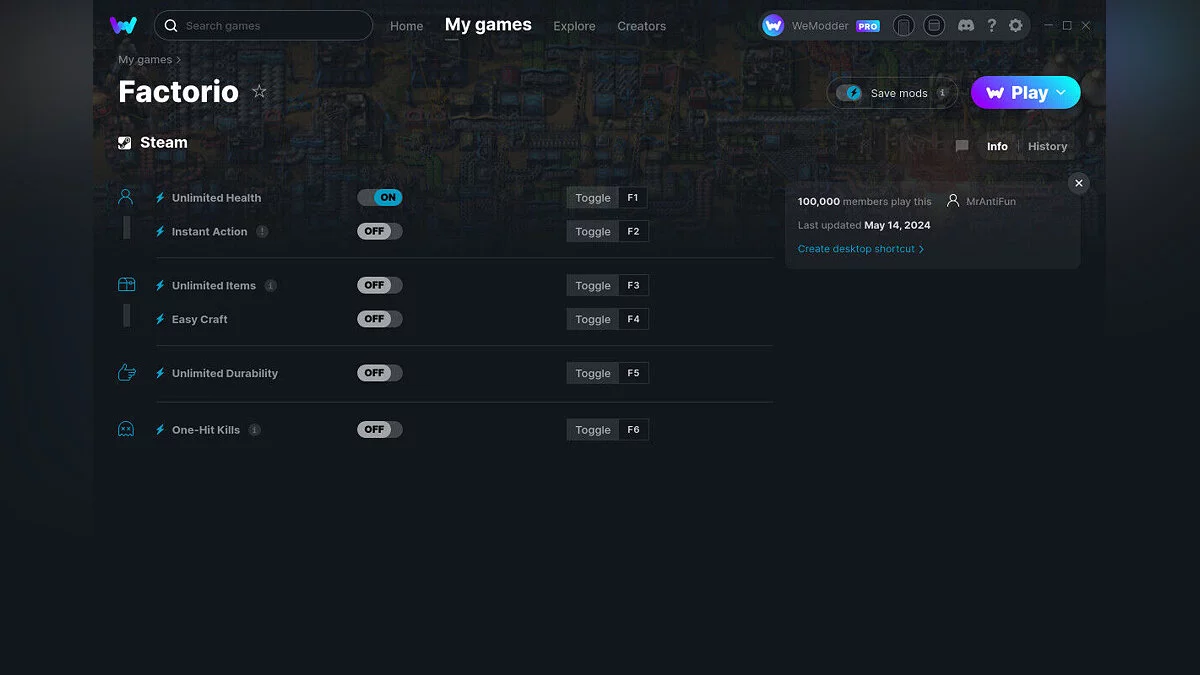Click the enemy ghost category icon
This screenshot has width=1200, height=675.
(x=126, y=429)
